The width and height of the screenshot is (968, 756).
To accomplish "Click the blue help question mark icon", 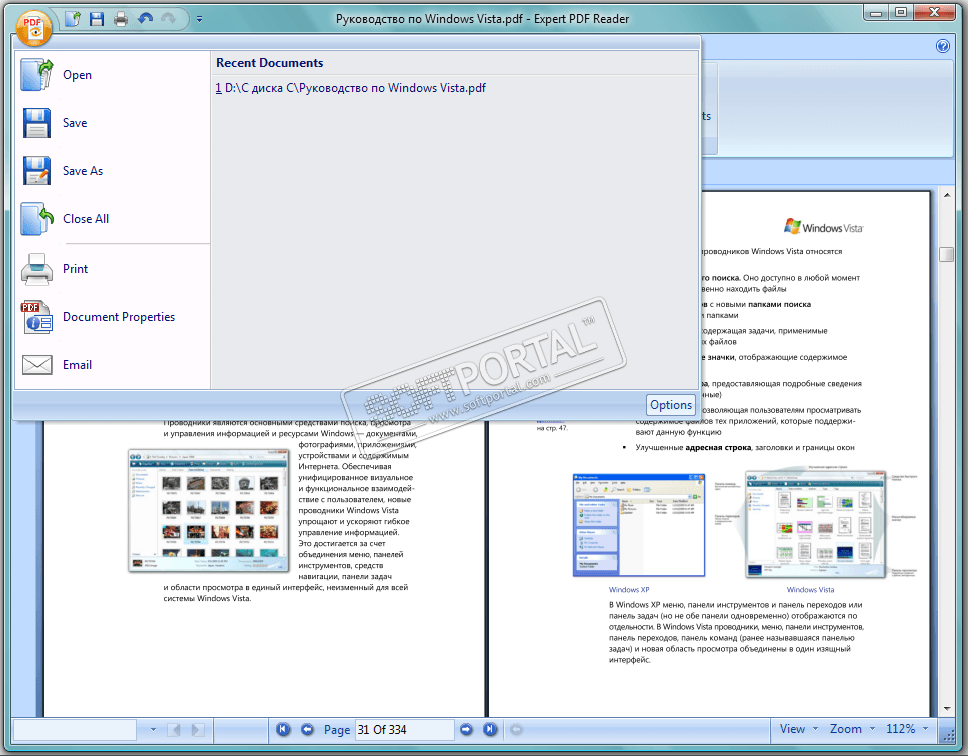I will tap(943, 46).
